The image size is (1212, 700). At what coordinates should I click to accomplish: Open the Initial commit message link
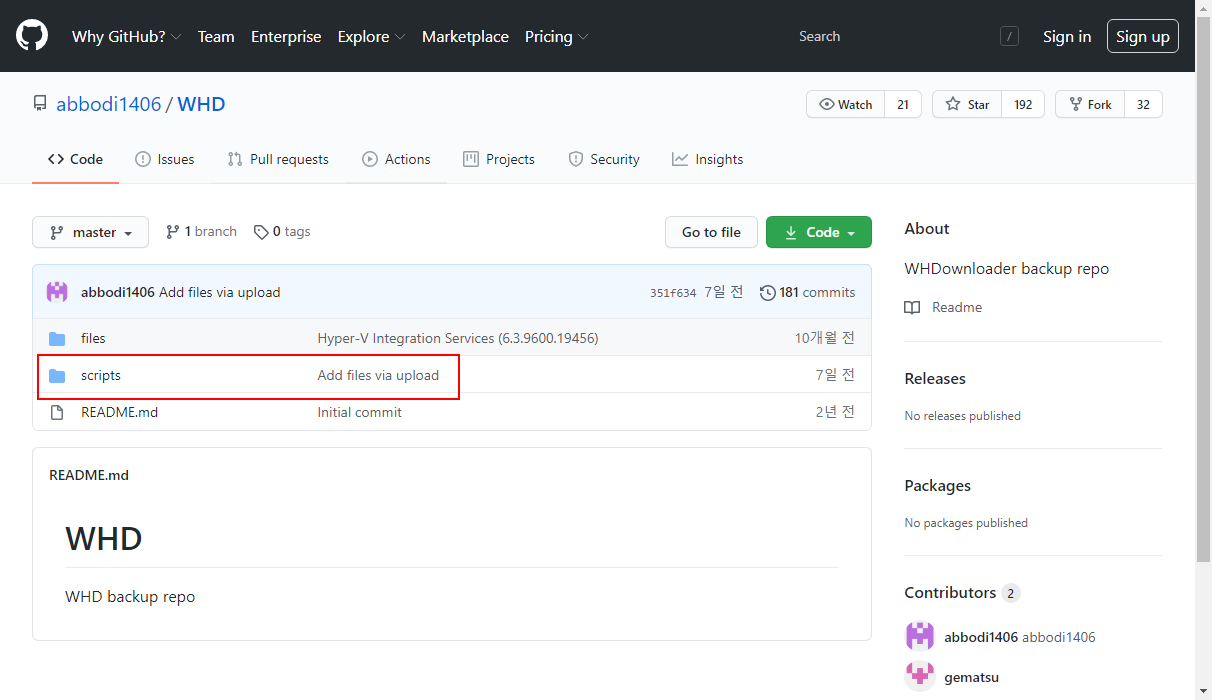[360, 412]
